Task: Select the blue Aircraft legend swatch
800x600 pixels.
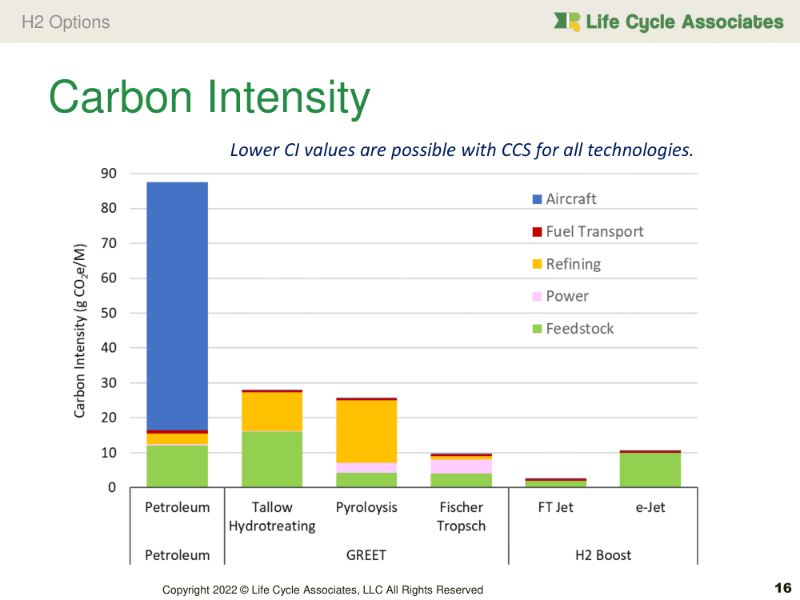Action: coord(536,199)
